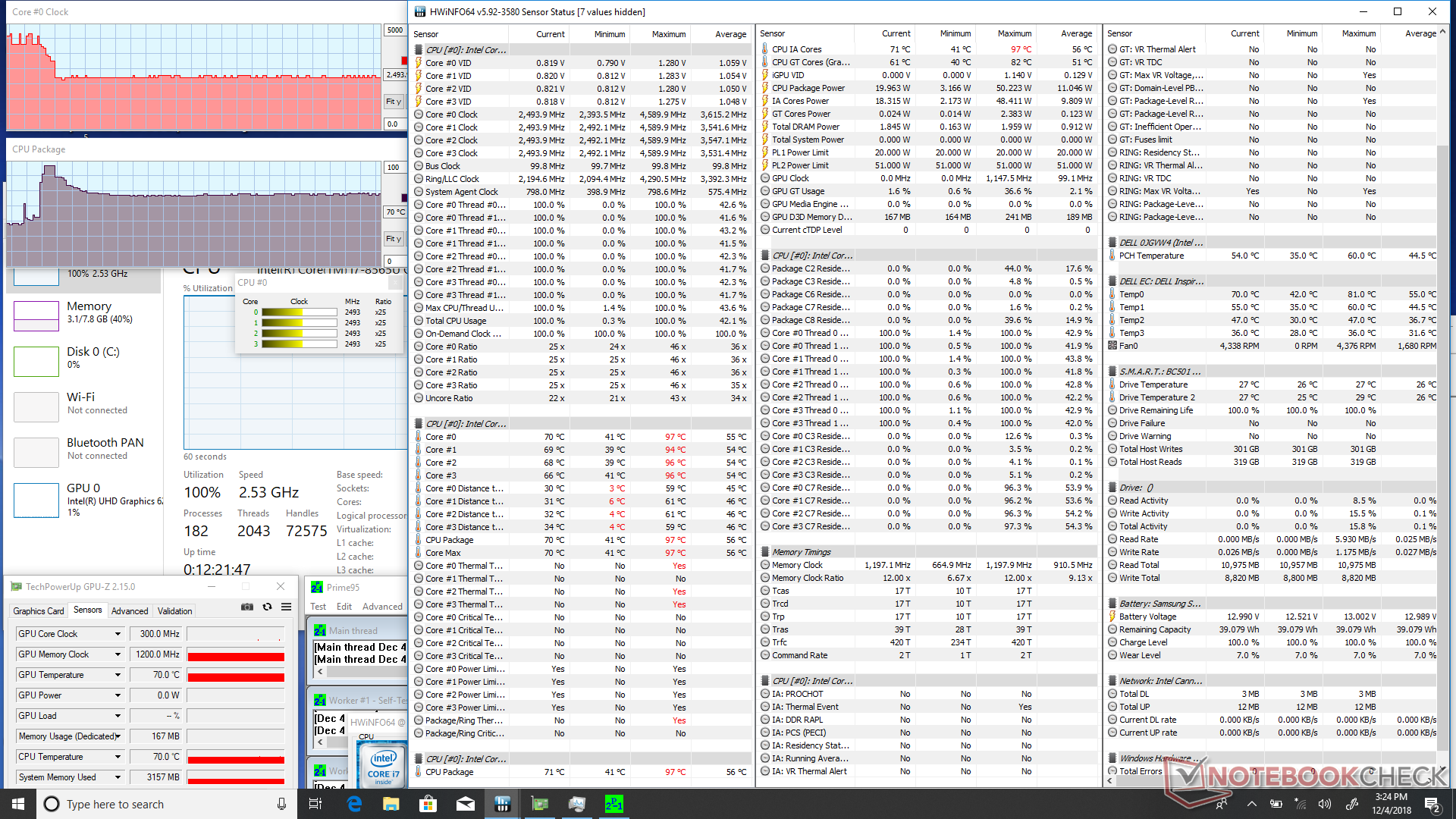Open the Microsoft Store taskbar icon
This screenshot has width=1456, height=819.
click(428, 804)
